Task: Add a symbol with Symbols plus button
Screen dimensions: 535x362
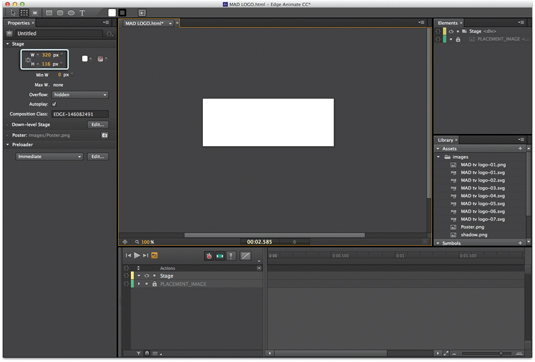Action: click(520, 243)
